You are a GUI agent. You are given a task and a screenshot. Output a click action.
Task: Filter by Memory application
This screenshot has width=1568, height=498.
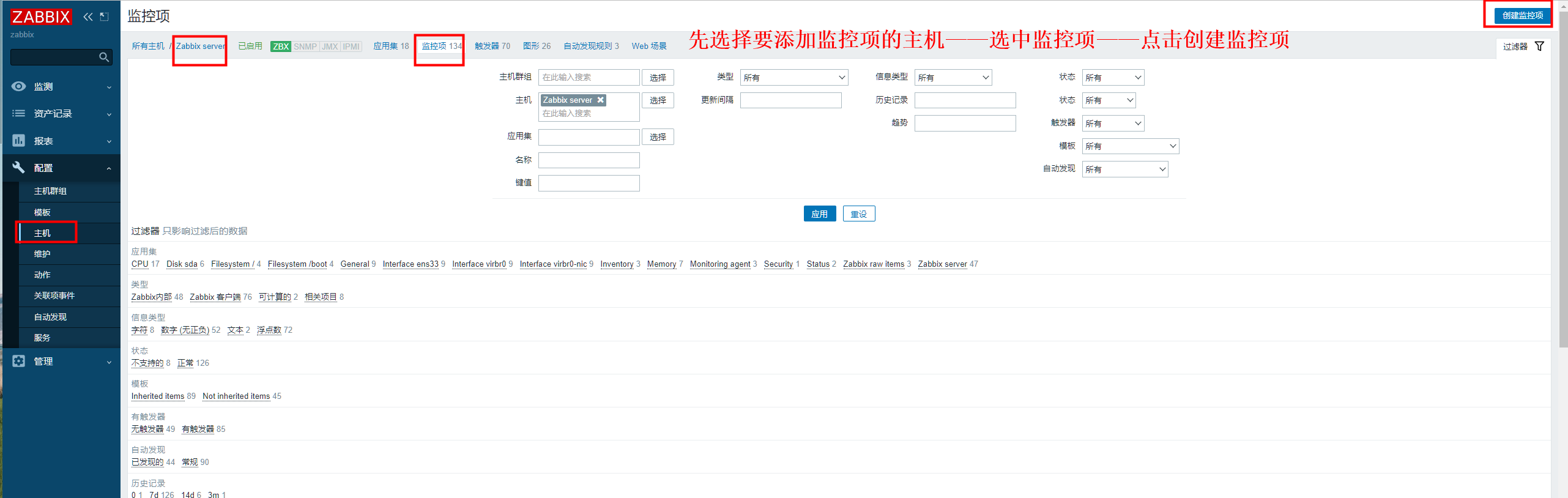(x=661, y=264)
